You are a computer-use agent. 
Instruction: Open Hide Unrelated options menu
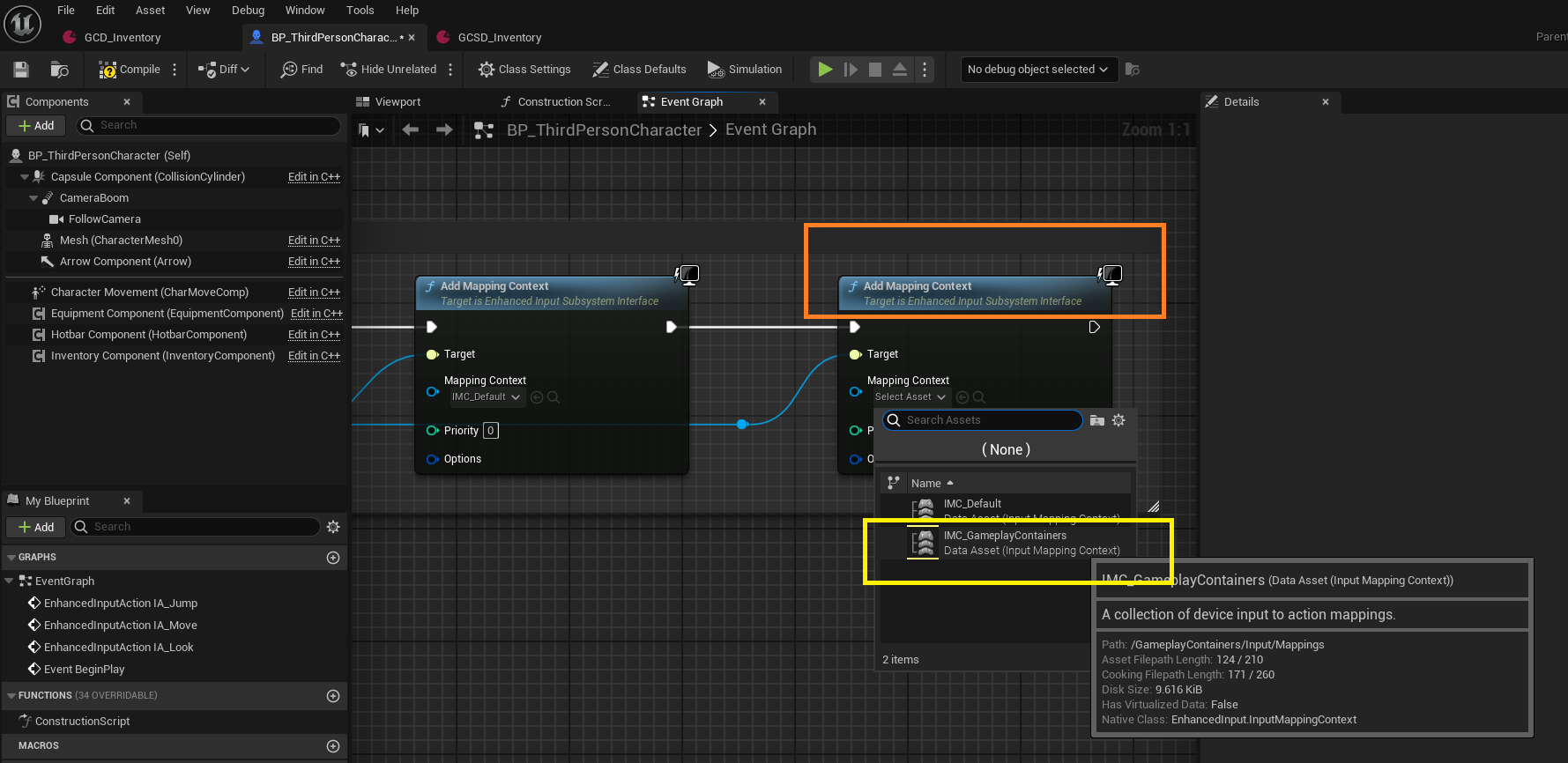coord(450,70)
